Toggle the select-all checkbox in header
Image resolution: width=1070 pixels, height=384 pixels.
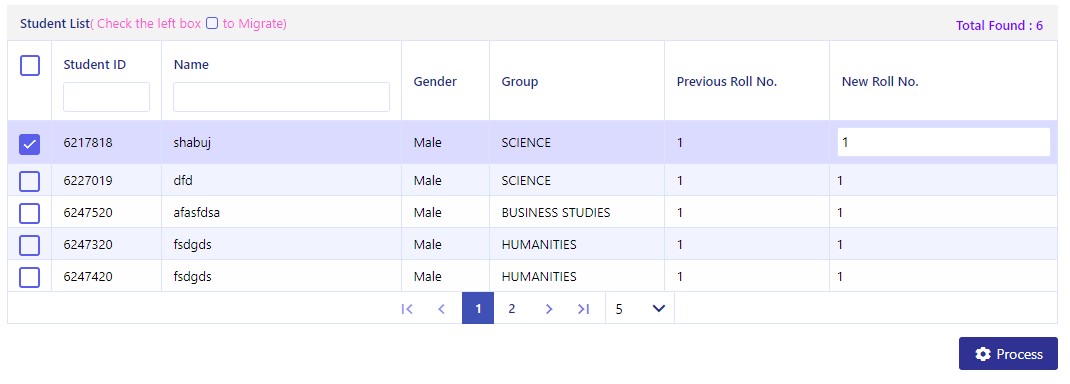click(x=30, y=65)
